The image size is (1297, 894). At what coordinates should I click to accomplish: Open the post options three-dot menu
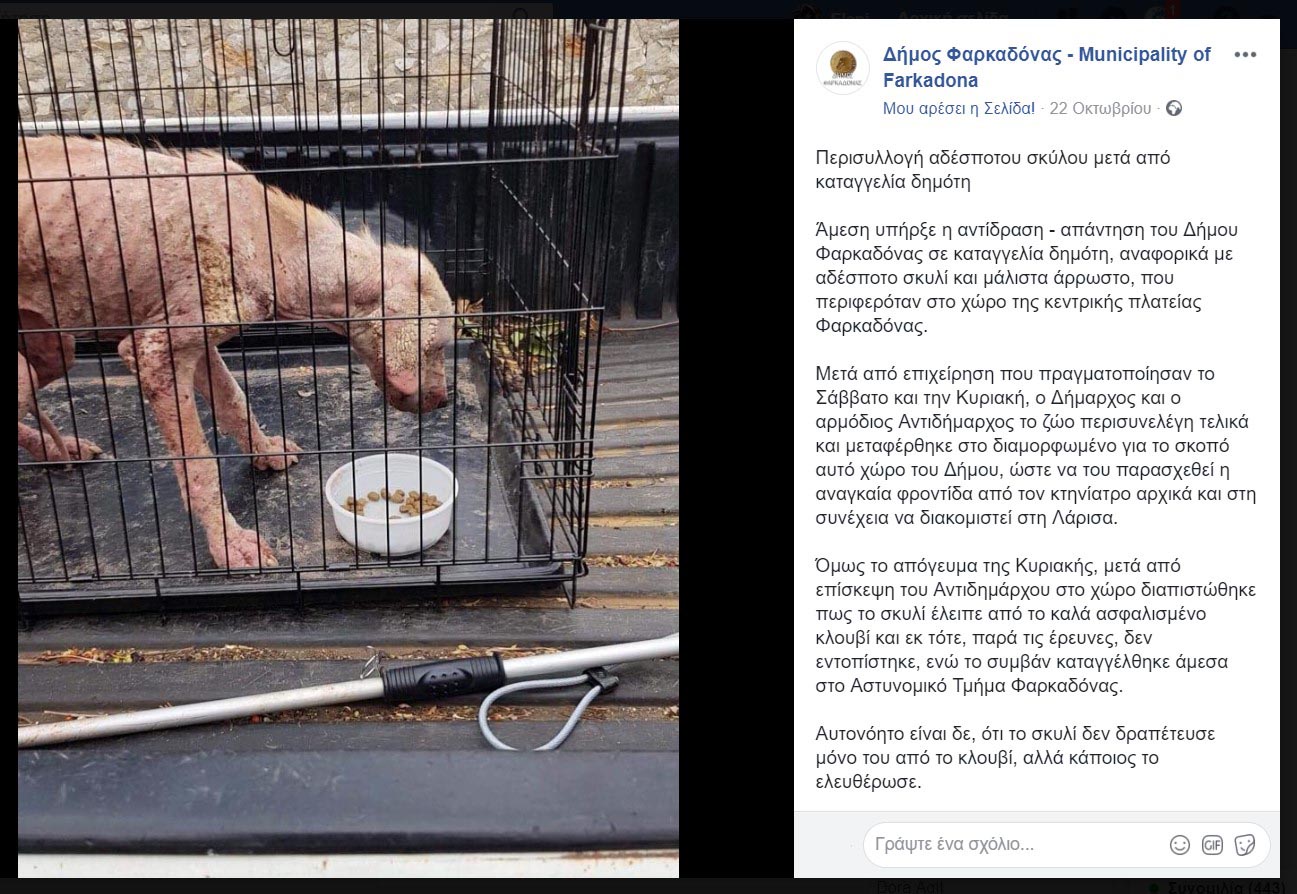coord(1245,55)
